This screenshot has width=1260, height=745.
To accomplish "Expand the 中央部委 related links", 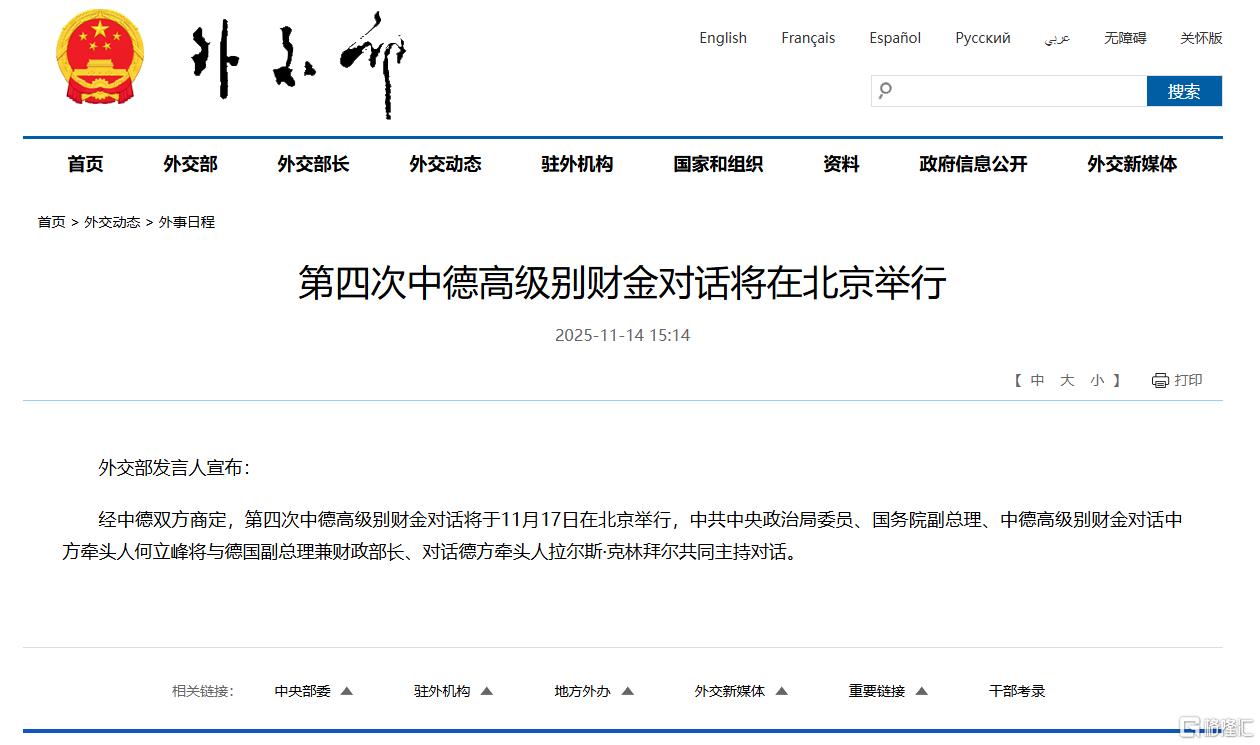I will [x=314, y=691].
